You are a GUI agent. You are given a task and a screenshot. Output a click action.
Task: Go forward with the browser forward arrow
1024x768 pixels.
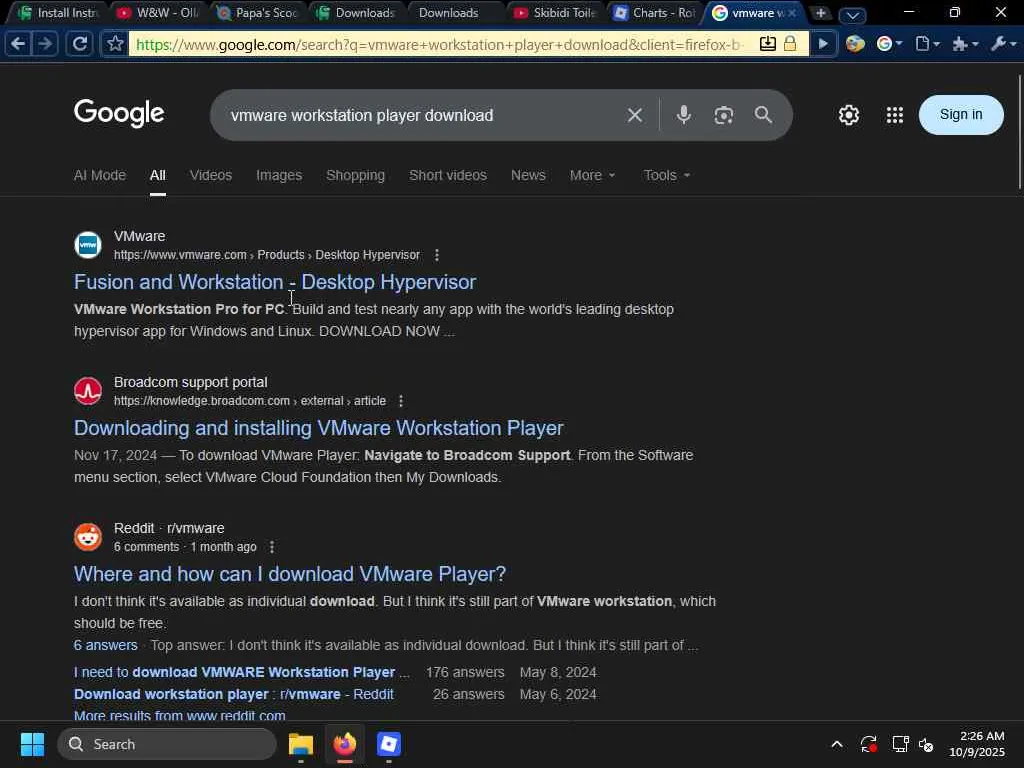(45, 44)
